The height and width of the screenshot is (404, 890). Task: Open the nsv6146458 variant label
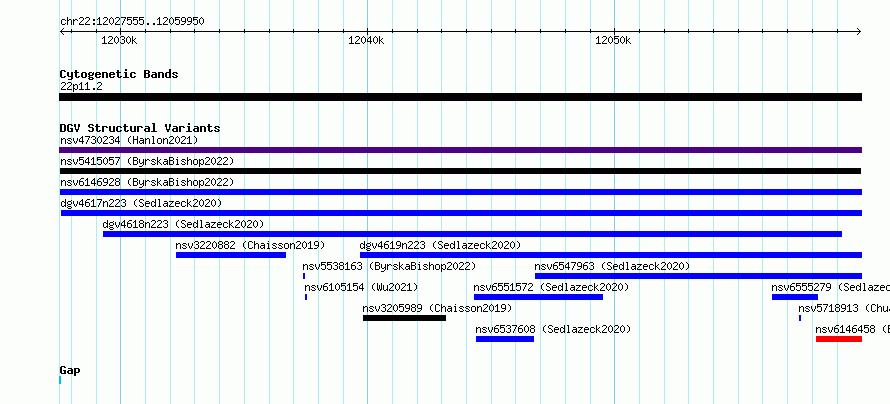click(x=853, y=329)
